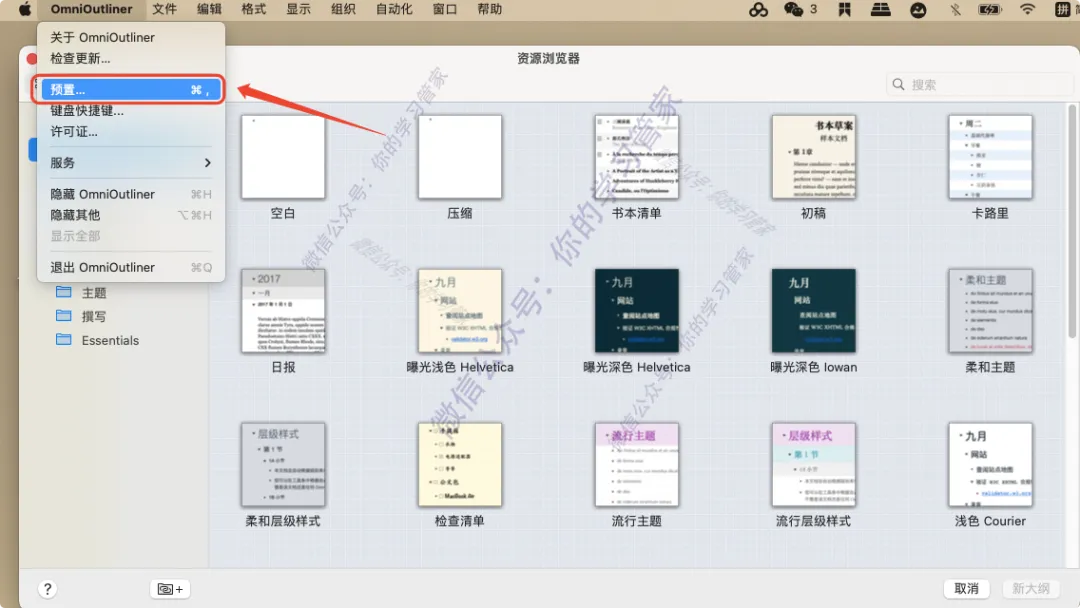1080x608 pixels.
Task: Click the help question mark button
Action: tap(47, 589)
